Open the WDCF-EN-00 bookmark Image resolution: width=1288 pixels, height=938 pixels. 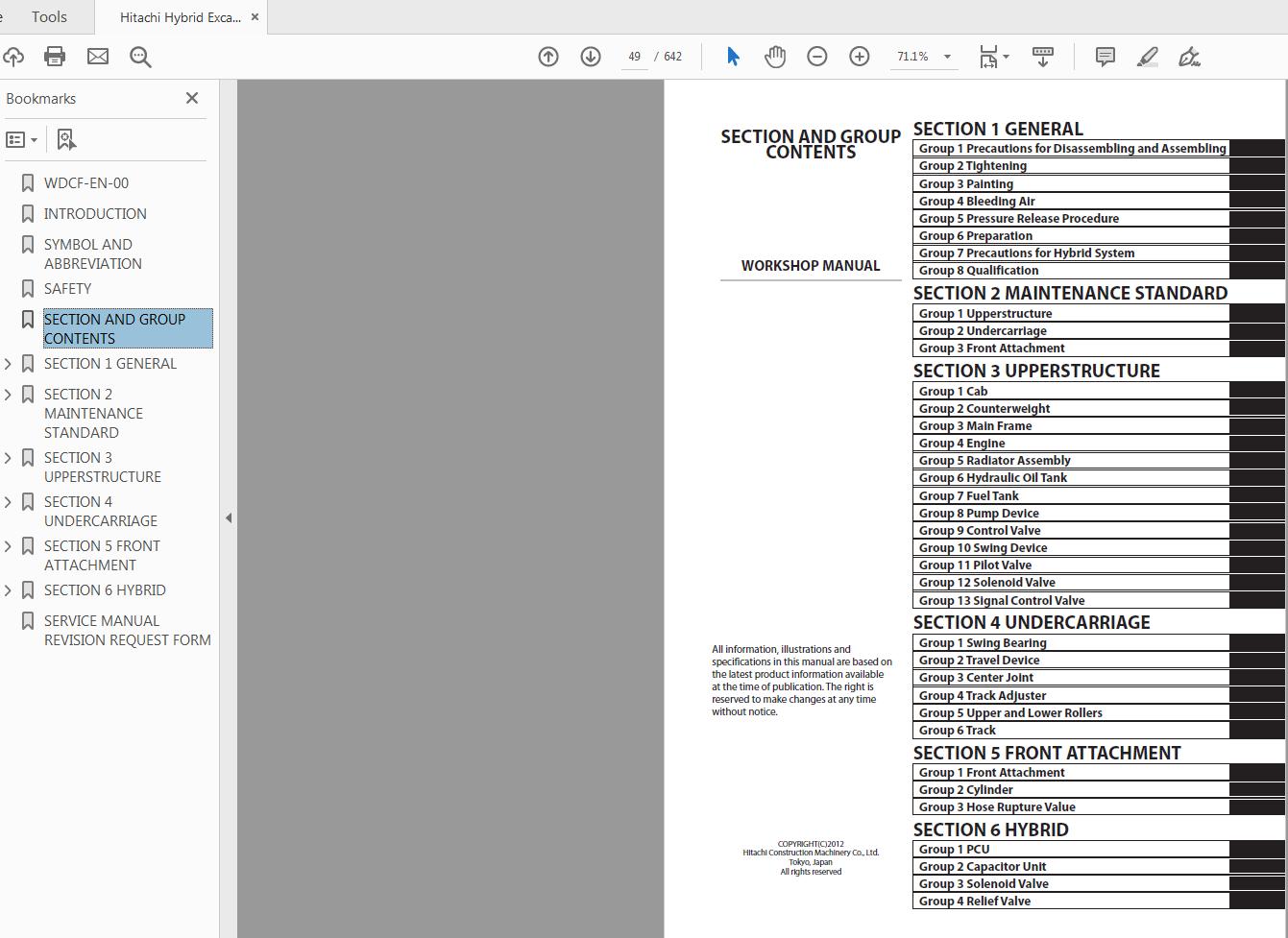86,183
